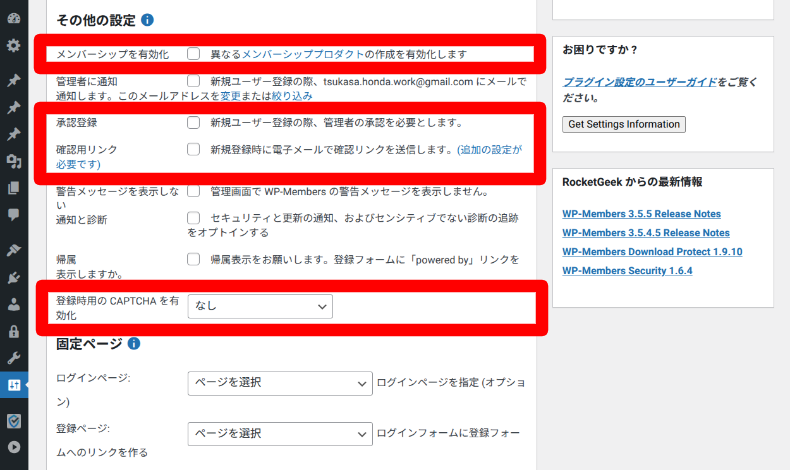Click the play circle sidebar icon
The height and width of the screenshot is (470, 790).
(x=14, y=447)
